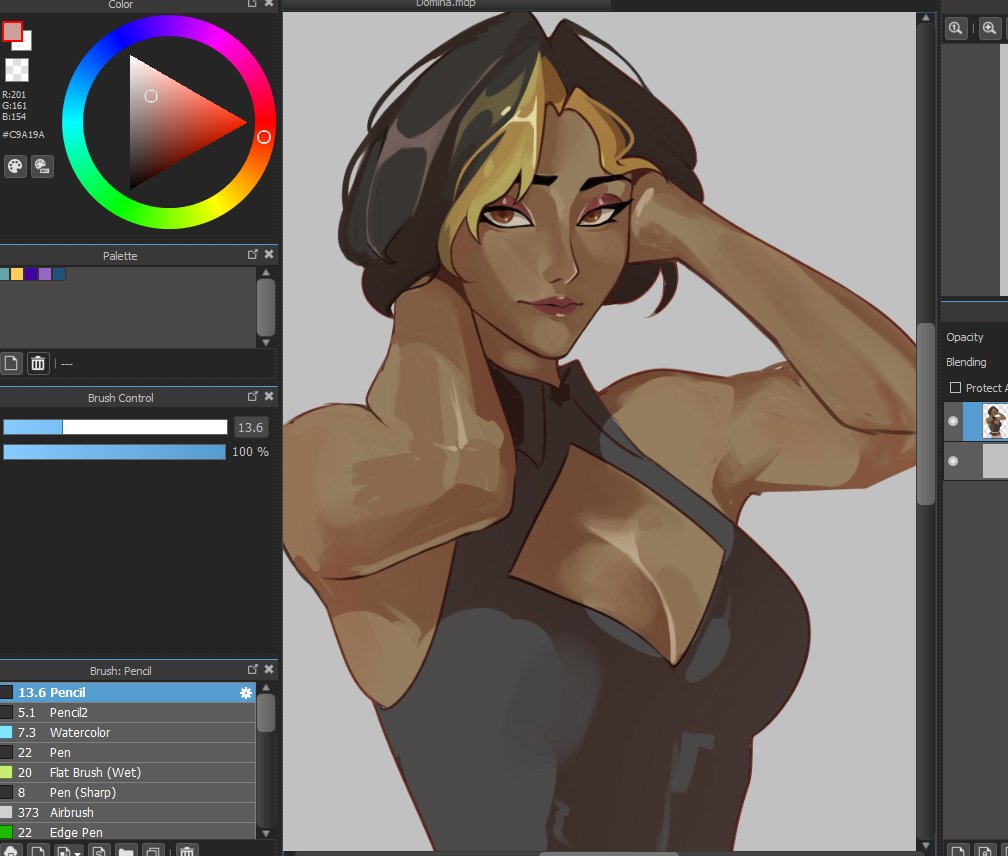
Task: Click Palette scroll up arrow
Action: (x=266, y=272)
